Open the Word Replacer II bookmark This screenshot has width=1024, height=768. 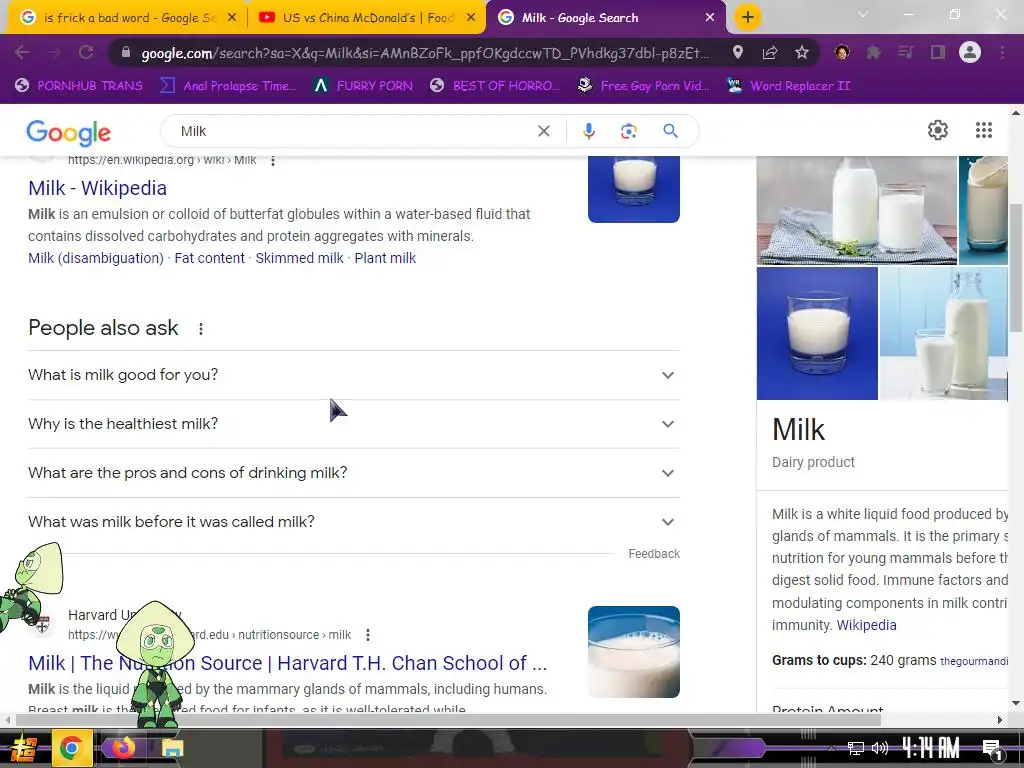pos(789,86)
